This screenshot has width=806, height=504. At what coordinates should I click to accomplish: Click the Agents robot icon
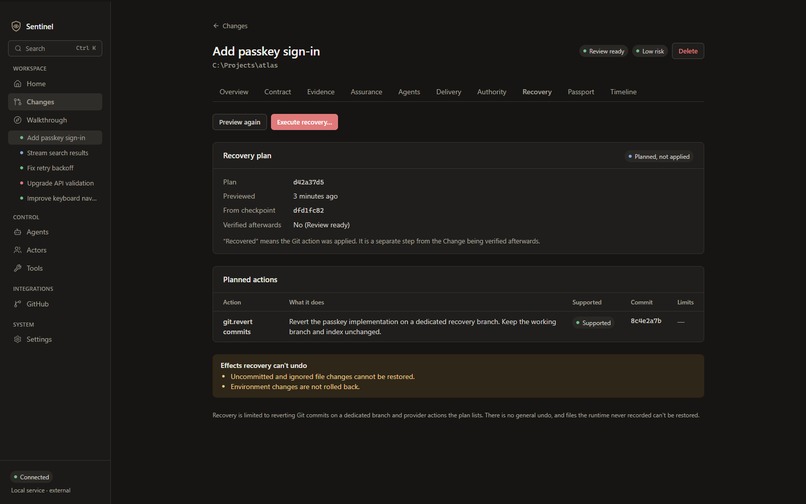[x=17, y=232]
